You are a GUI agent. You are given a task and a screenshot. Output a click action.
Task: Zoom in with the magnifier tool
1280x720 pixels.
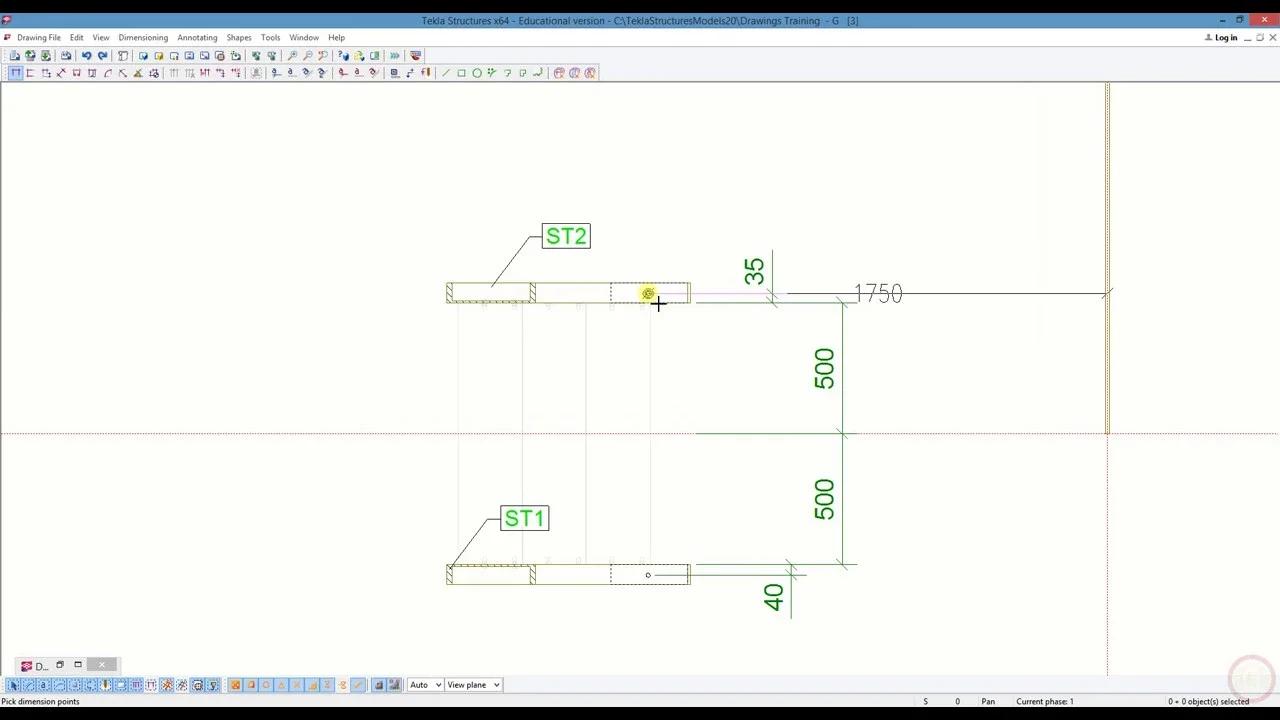coord(291,55)
